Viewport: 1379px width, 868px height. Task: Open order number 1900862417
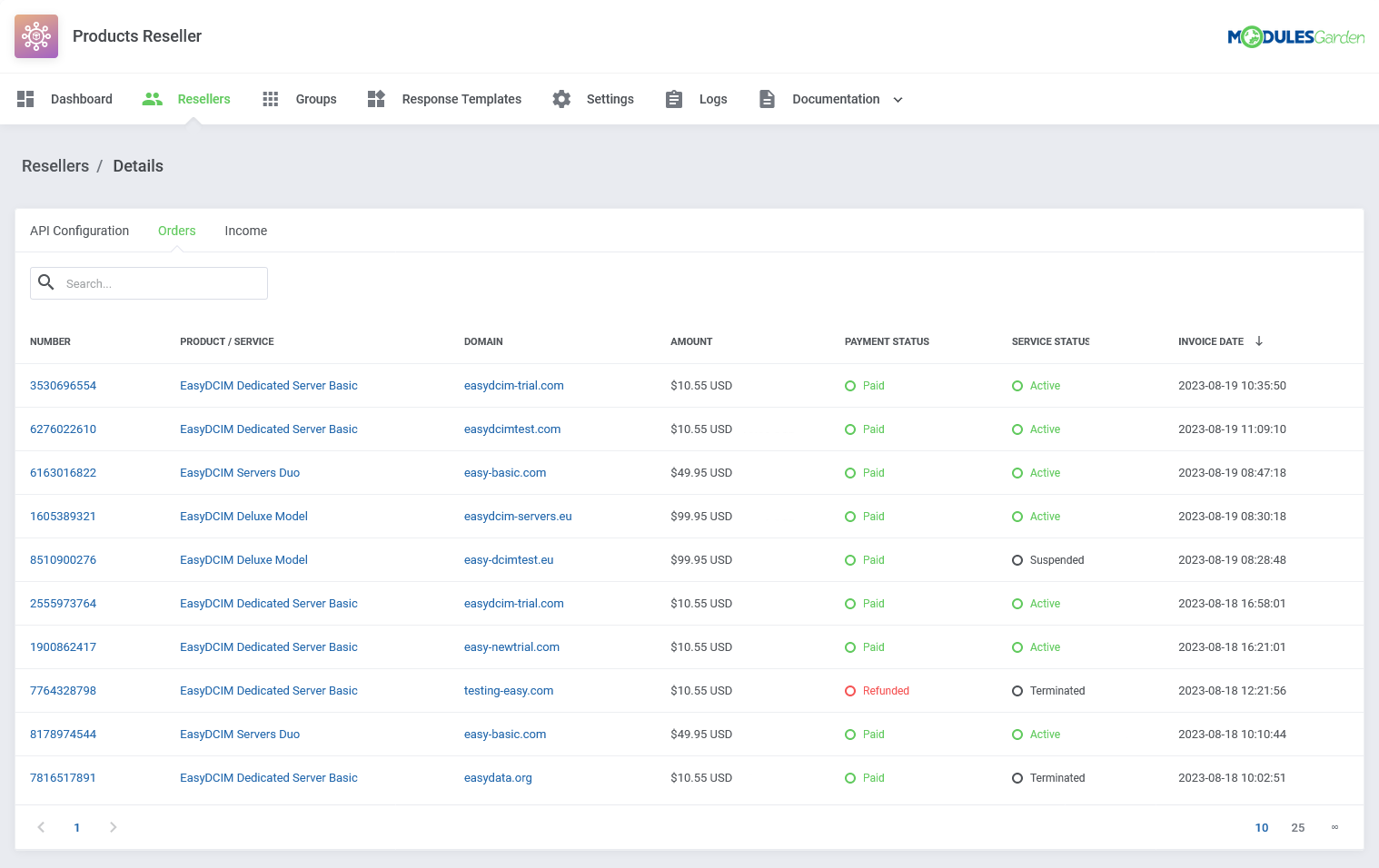[63, 647]
